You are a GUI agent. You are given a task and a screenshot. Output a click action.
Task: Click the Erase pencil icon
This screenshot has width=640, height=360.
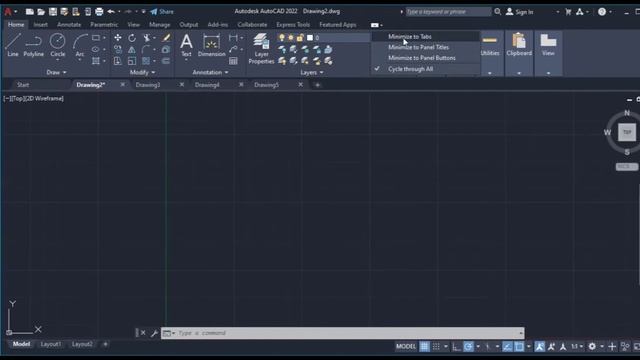(166, 38)
